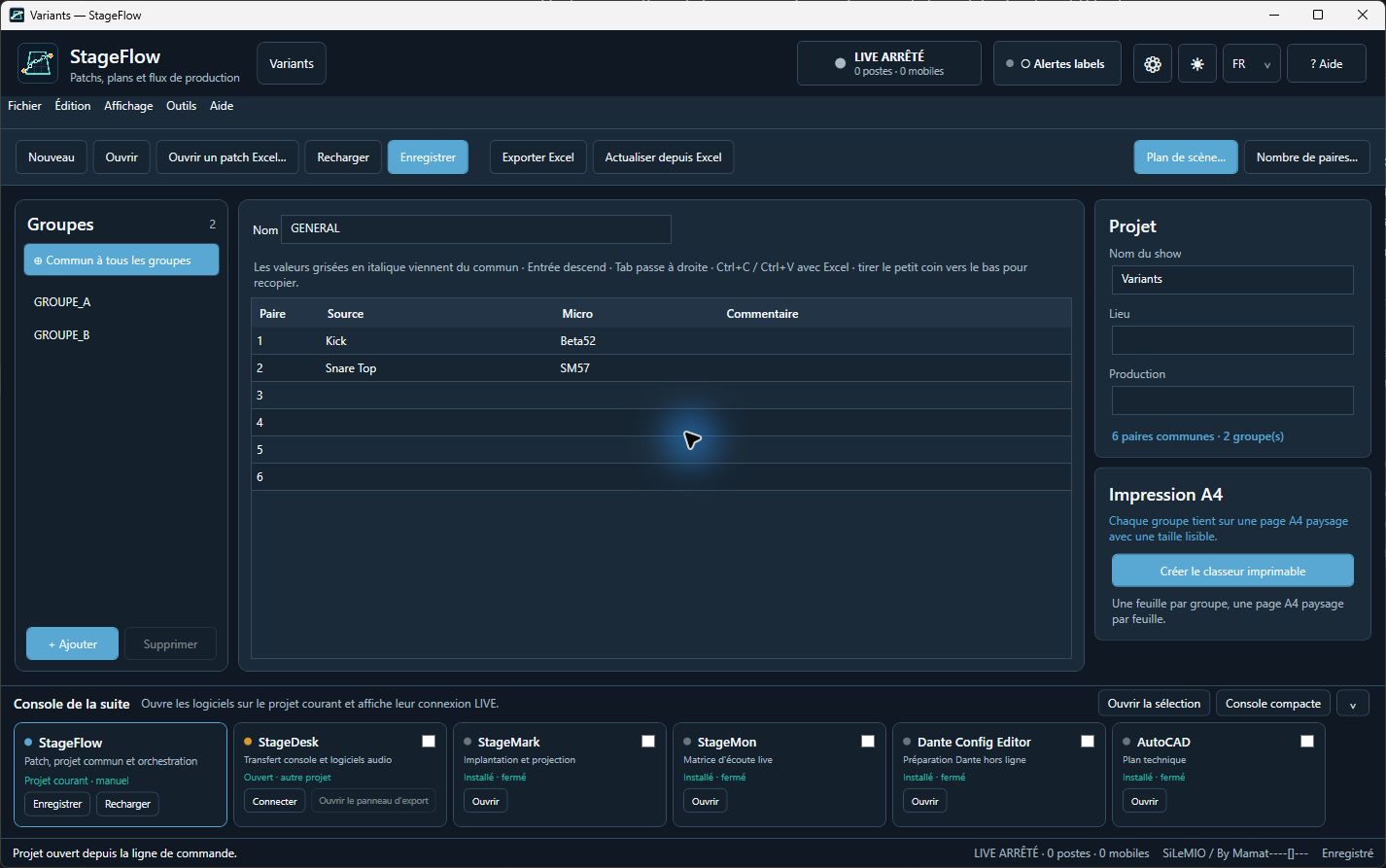Select GROUPE_A in groups list
Image resolution: width=1386 pixels, height=868 pixels.
[x=121, y=302]
